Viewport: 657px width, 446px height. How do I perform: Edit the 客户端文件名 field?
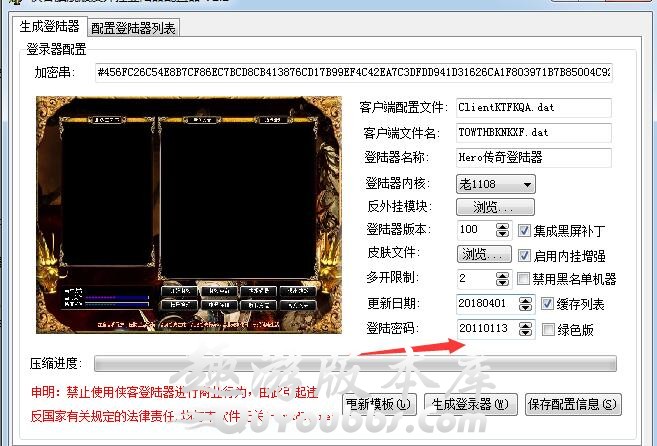point(534,133)
